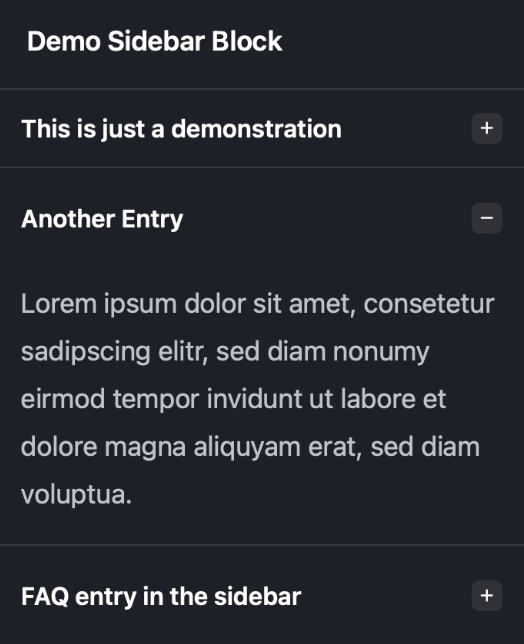
Task: Click the word "consetetur" in first line
Action: (x=429, y=304)
